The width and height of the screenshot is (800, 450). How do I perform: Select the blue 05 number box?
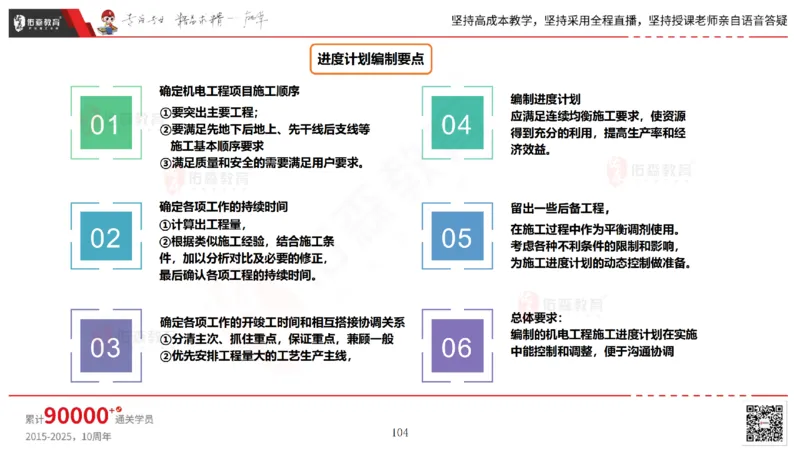click(x=457, y=236)
